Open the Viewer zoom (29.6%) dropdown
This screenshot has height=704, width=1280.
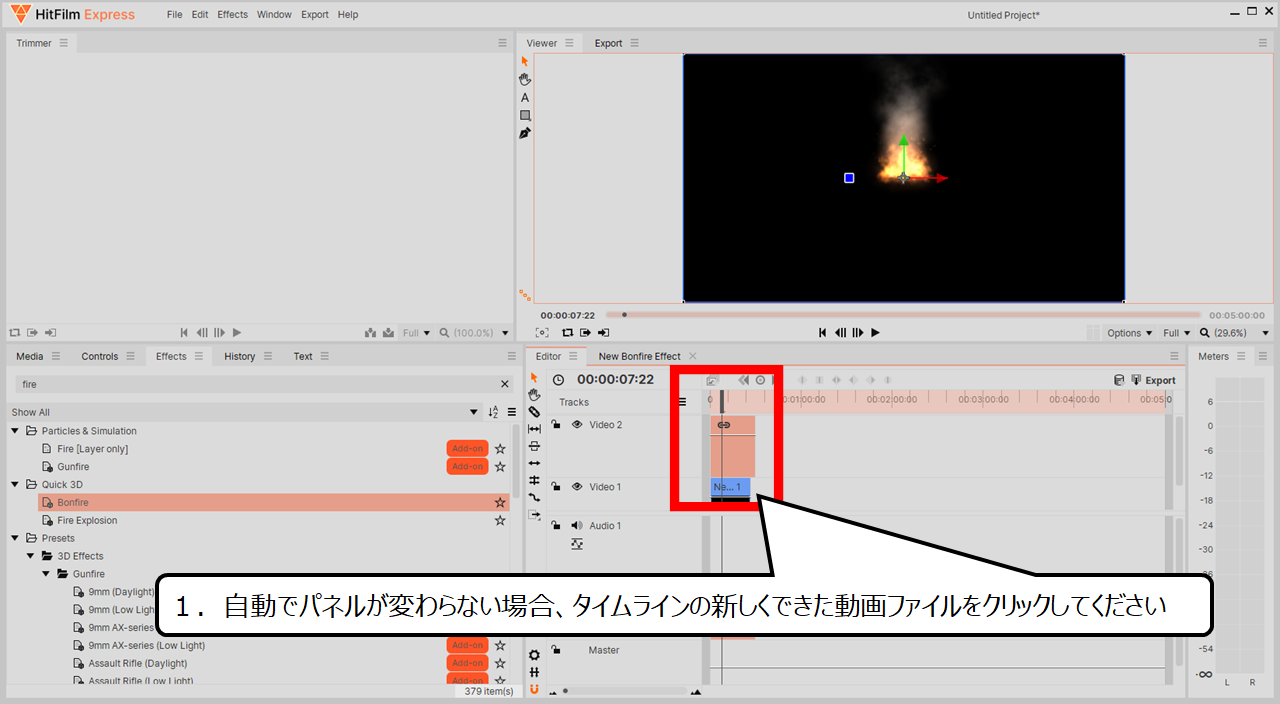pos(1234,333)
